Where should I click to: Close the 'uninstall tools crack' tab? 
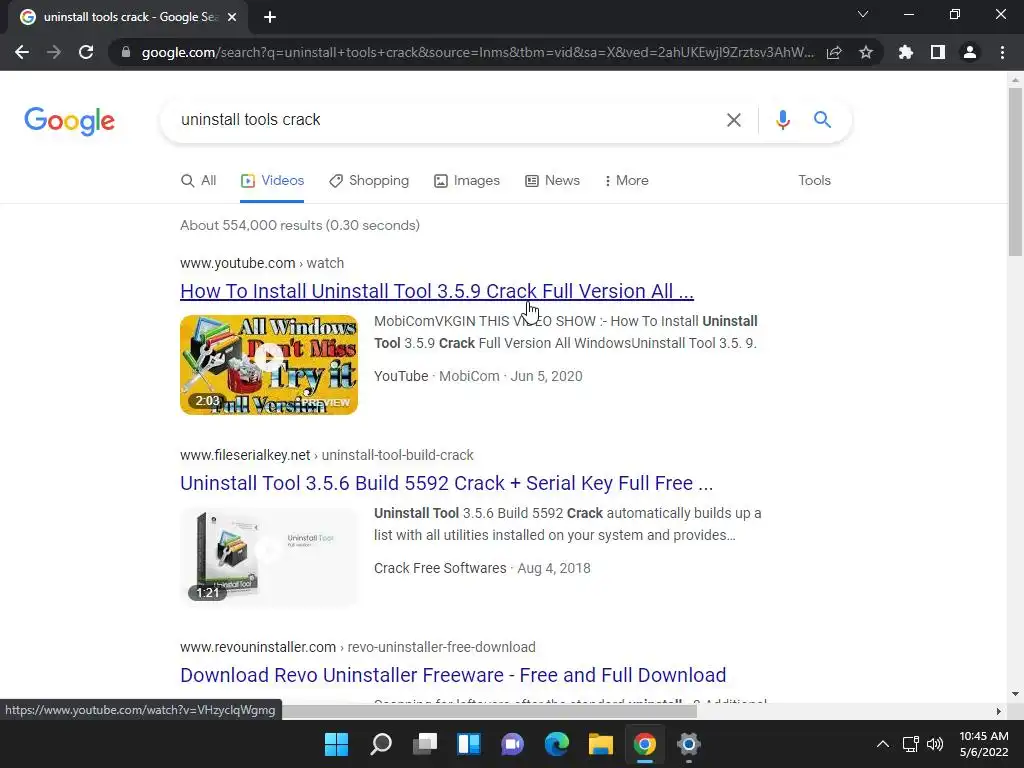click(x=232, y=18)
